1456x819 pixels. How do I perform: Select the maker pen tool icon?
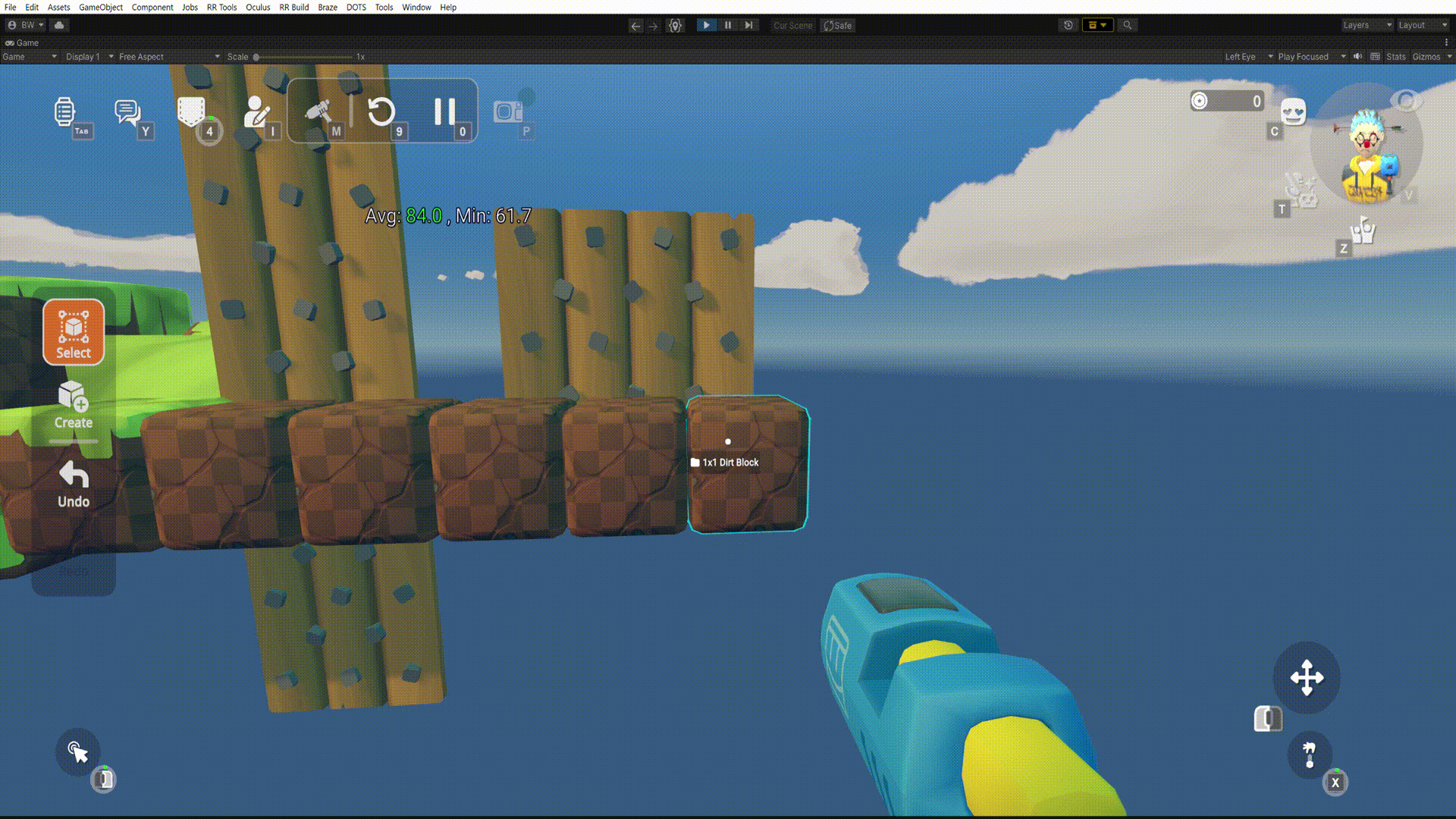point(318,112)
